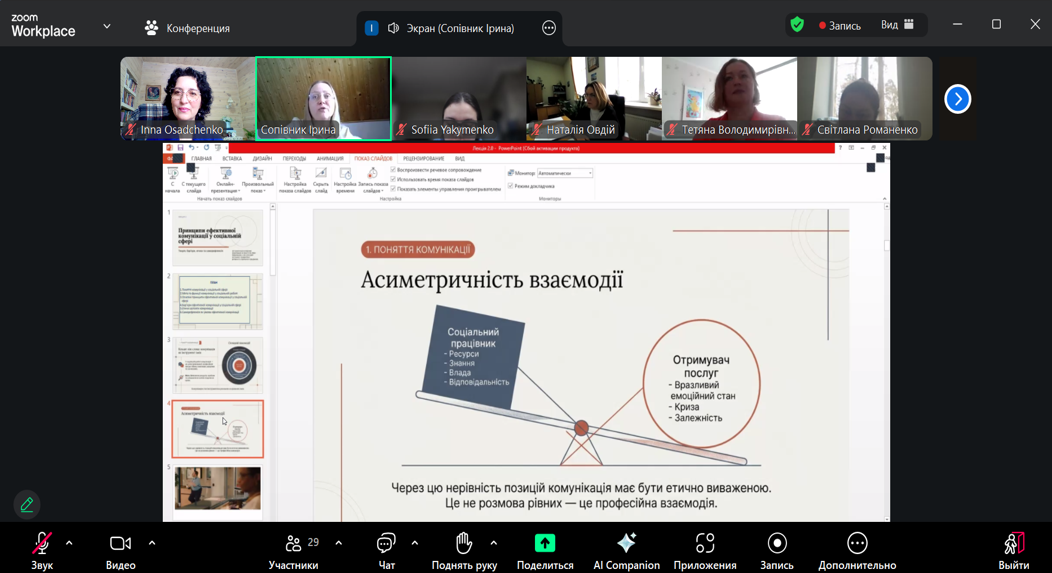Show next participants with blue arrow
This screenshot has height=573, width=1052.
(957, 99)
